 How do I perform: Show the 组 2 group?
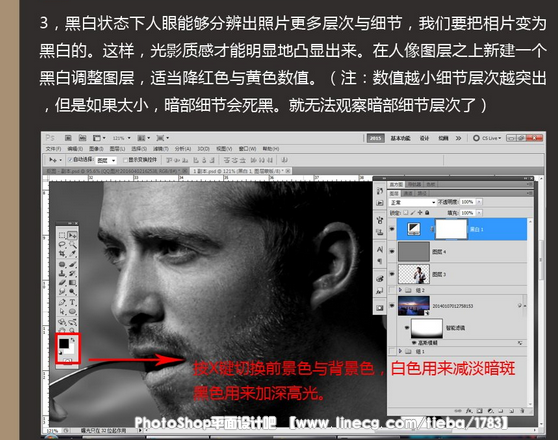392,290
